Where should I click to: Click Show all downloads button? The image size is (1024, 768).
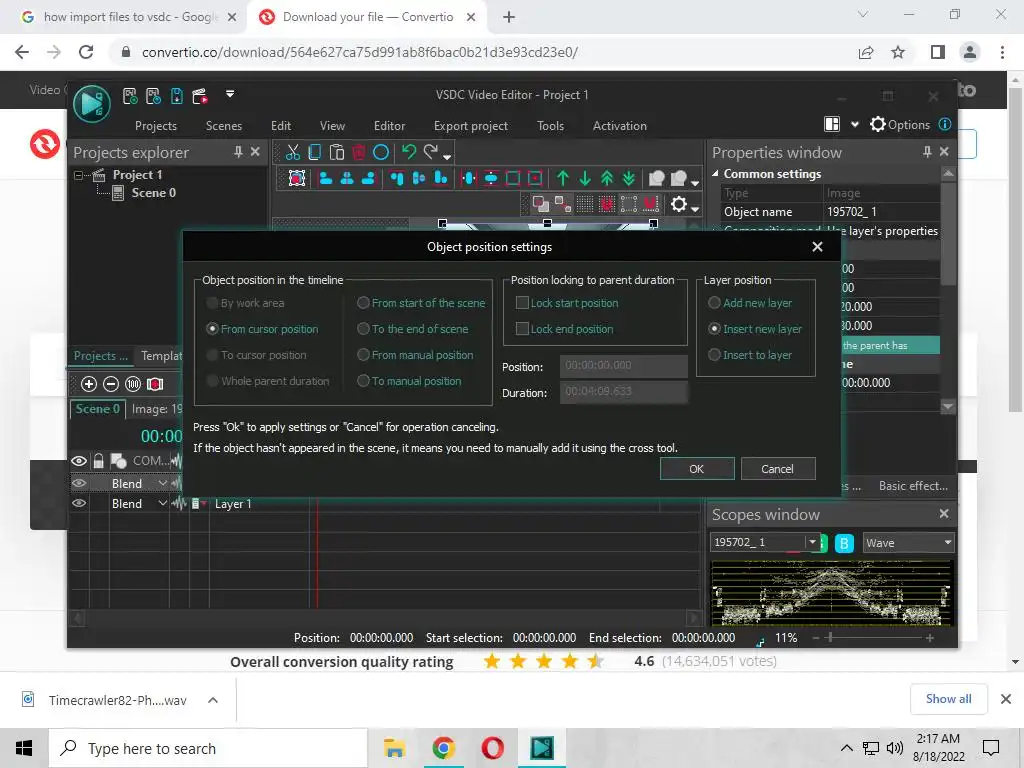[949, 699]
